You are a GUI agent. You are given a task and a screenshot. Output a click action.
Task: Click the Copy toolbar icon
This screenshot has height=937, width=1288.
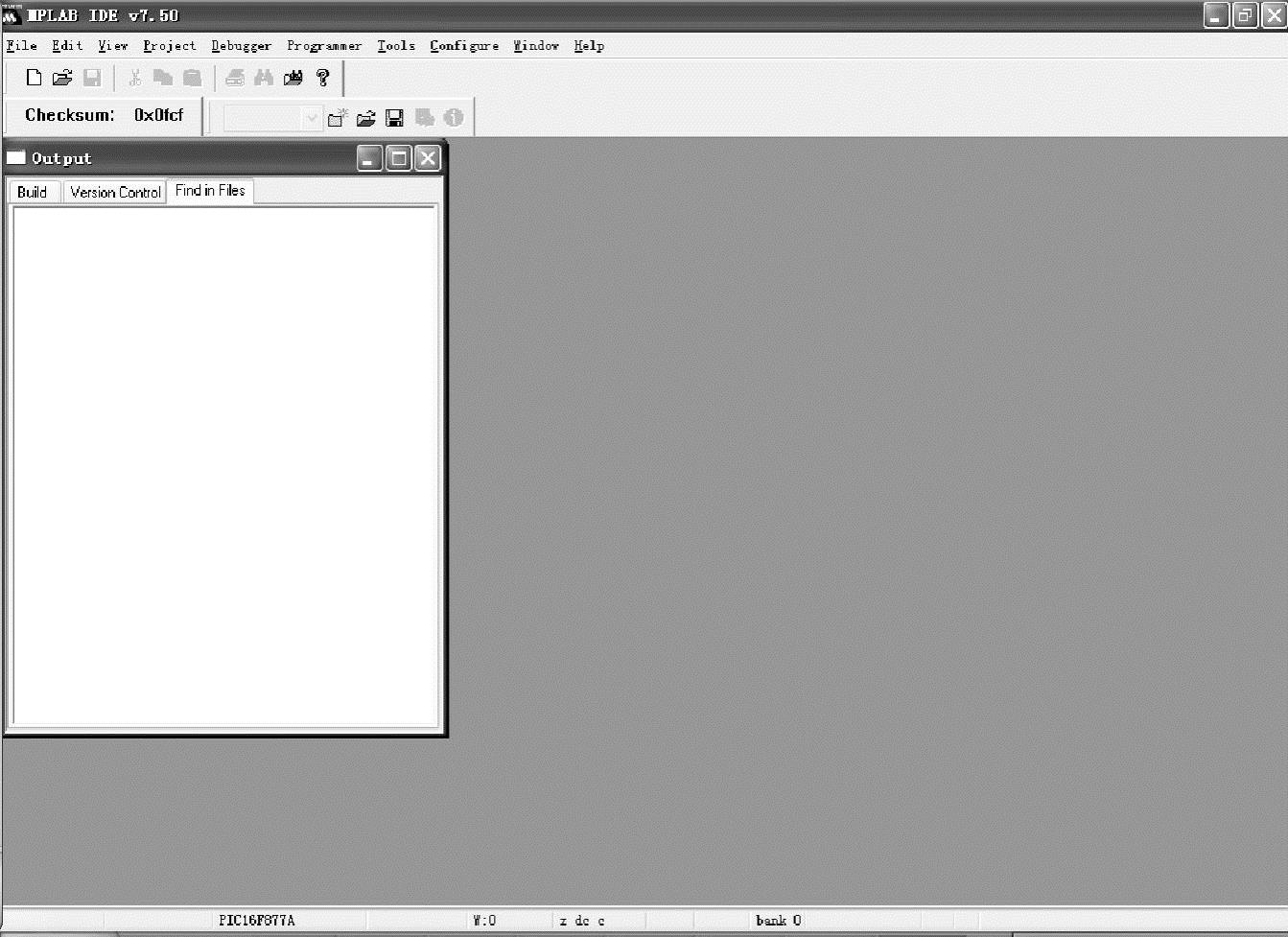tap(163, 78)
